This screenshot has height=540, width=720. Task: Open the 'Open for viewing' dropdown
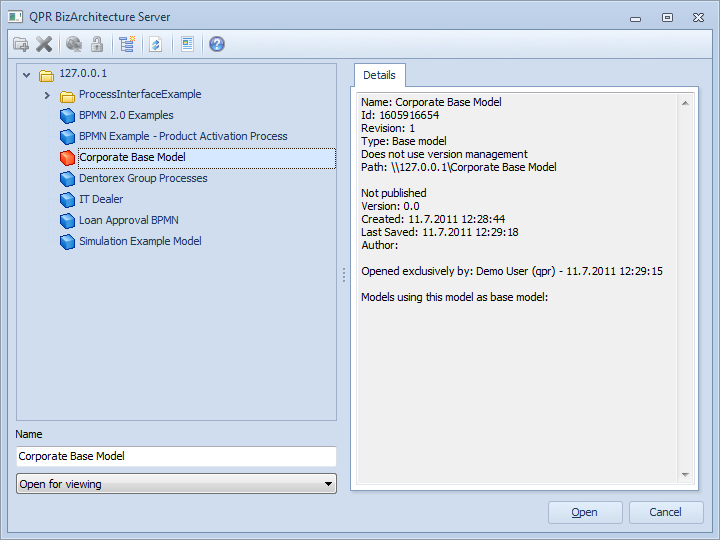click(x=176, y=484)
